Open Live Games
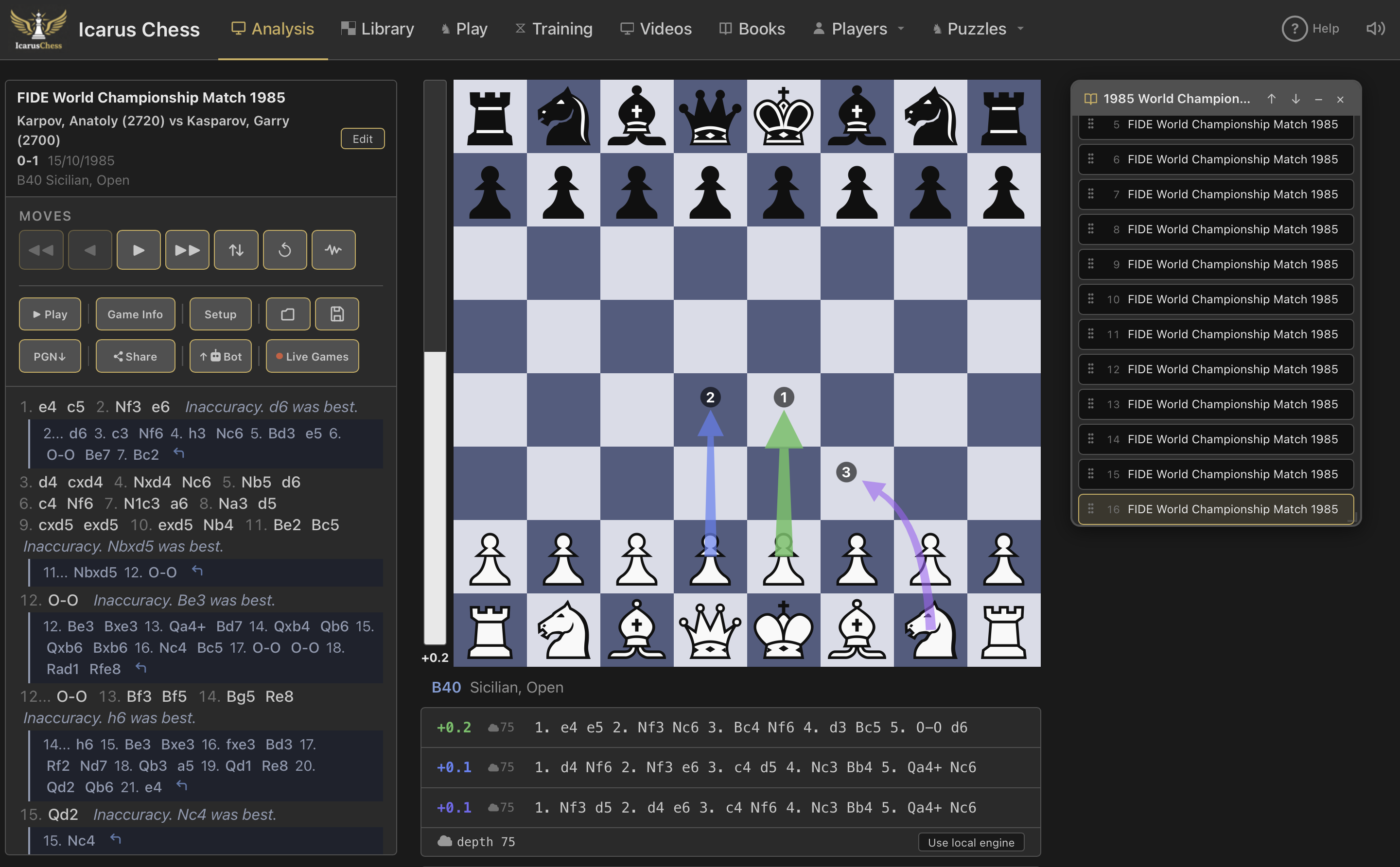The width and height of the screenshot is (1400, 867). 313,356
